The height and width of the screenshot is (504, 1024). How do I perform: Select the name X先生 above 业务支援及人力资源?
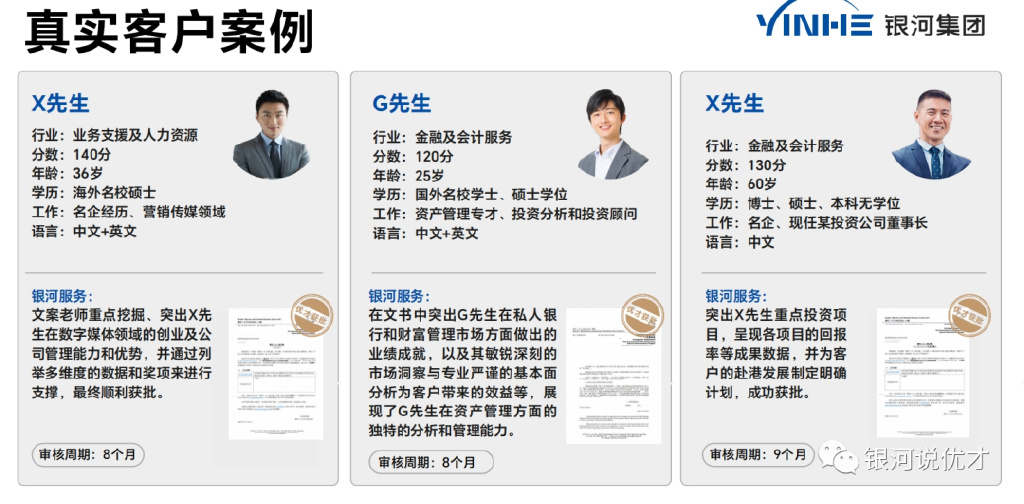pos(61,103)
